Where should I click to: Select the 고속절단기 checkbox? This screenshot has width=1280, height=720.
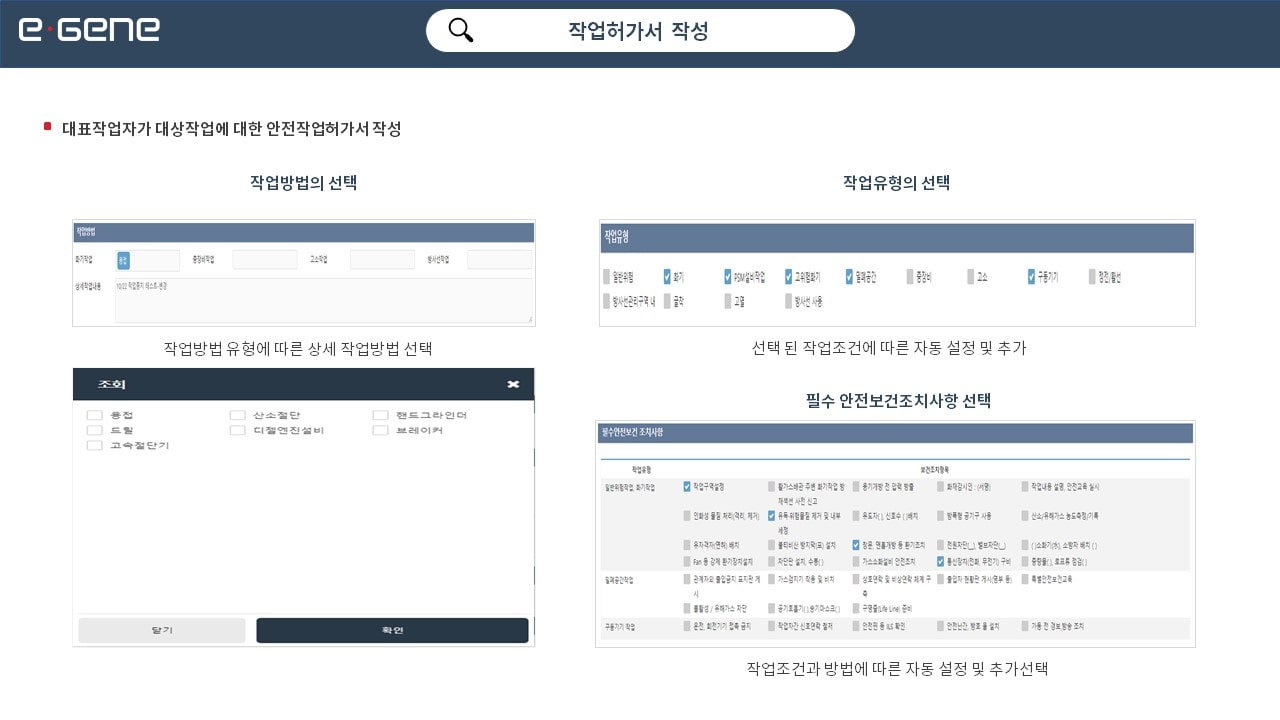click(x=95, y=445)
